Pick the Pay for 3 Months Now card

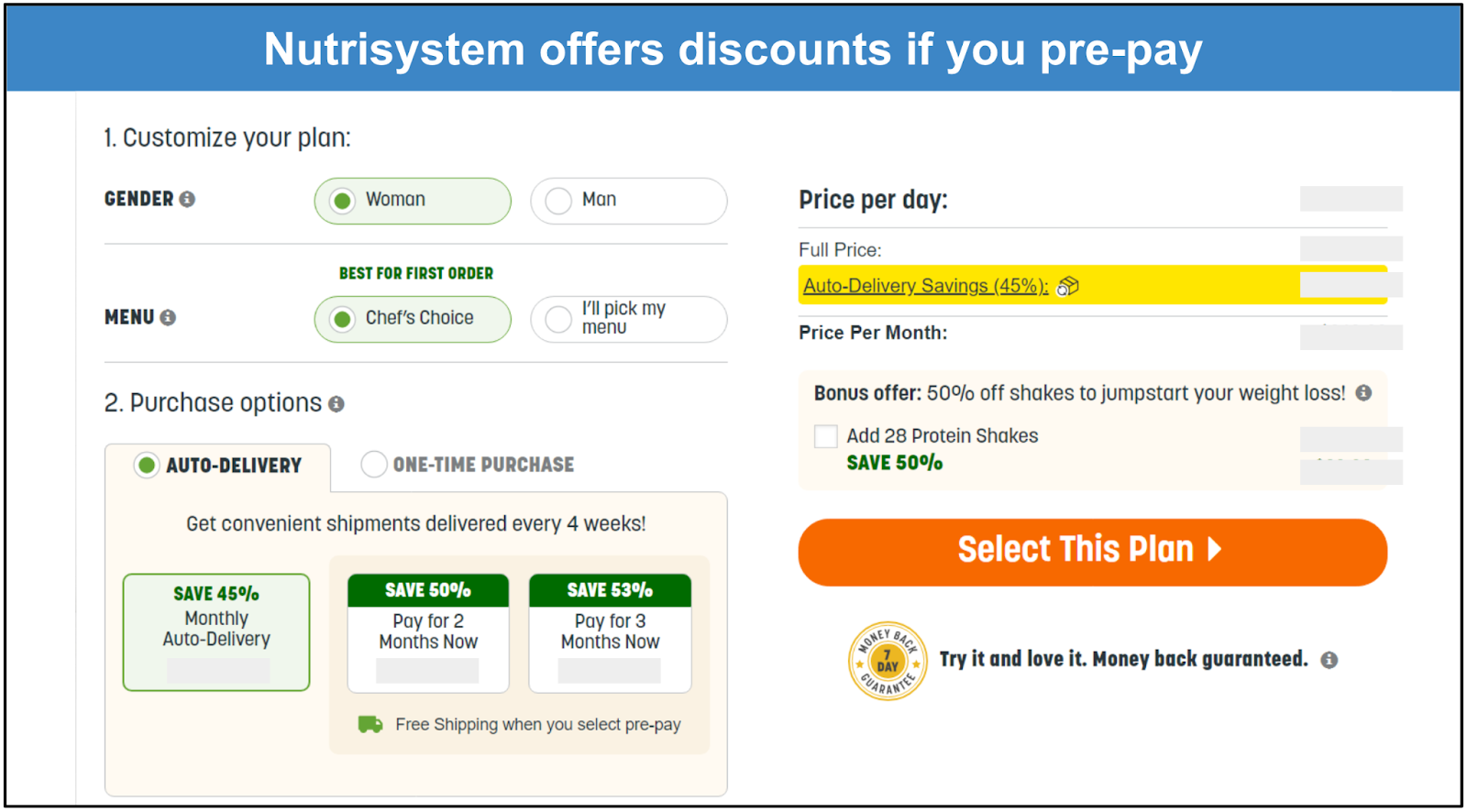coord(610,632)
